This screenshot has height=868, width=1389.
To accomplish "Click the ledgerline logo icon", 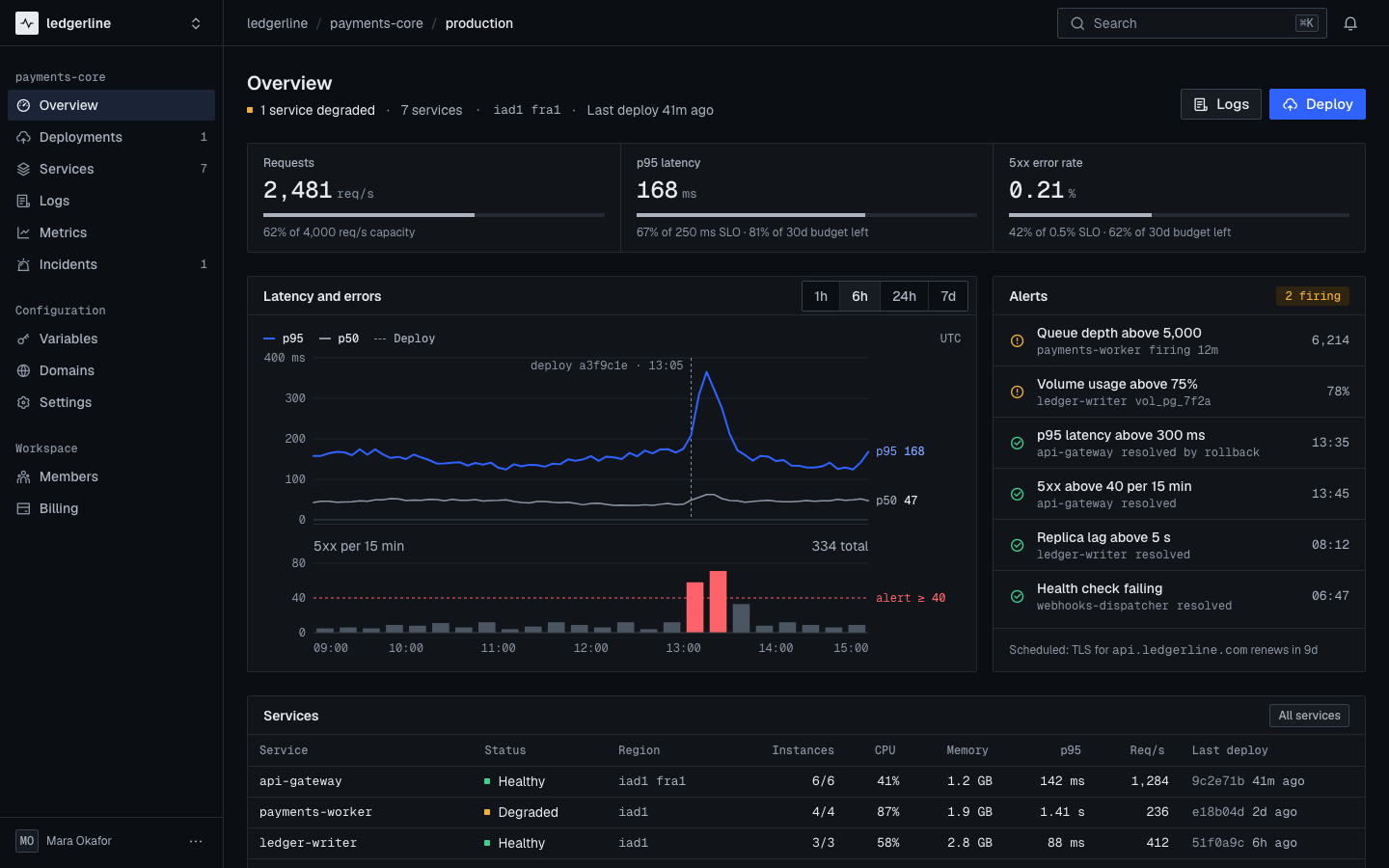I will click(27, 23).
